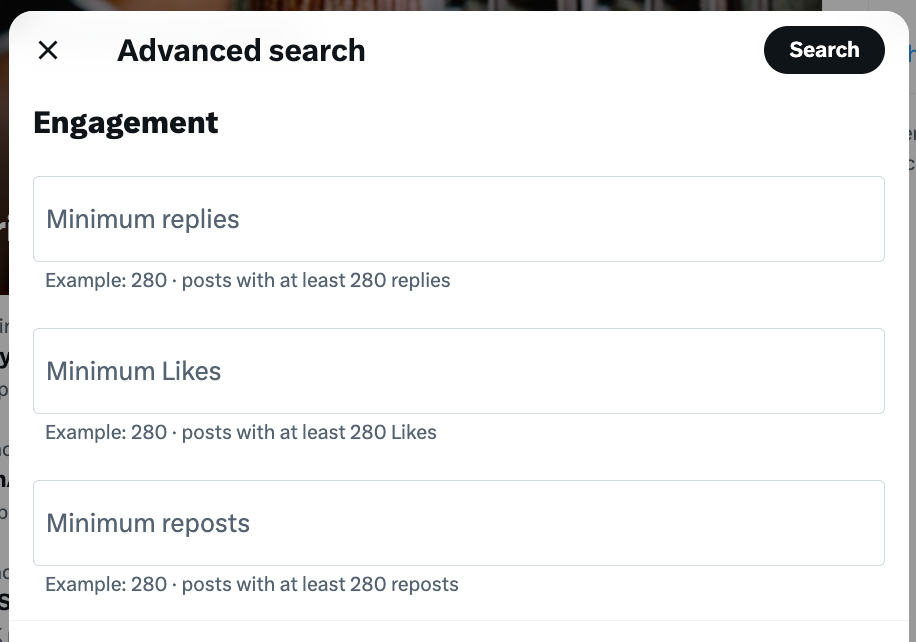Click the Engagement section heading

125,122
